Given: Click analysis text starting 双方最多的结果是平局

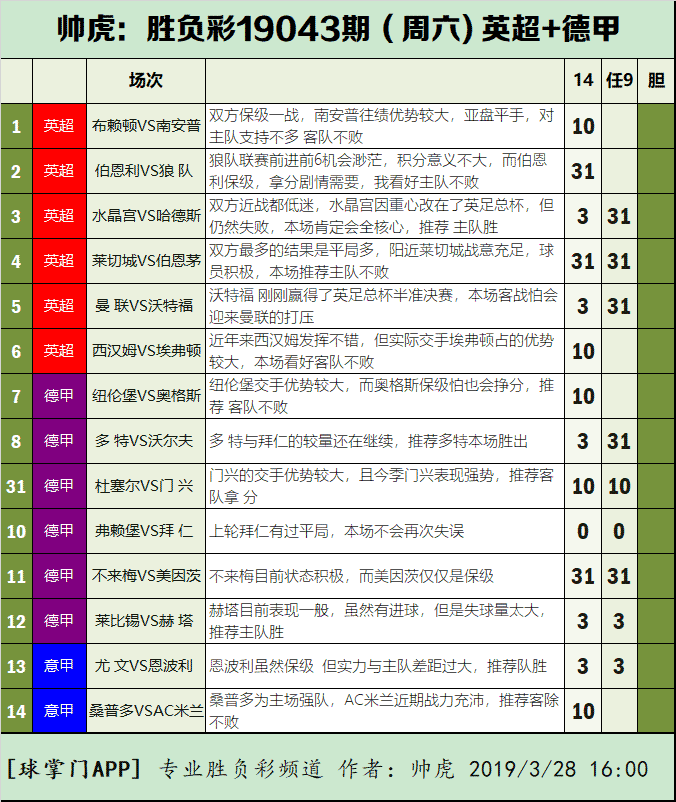Looking at the screenshot, I should pyautogui.click(x=381, y=261).
